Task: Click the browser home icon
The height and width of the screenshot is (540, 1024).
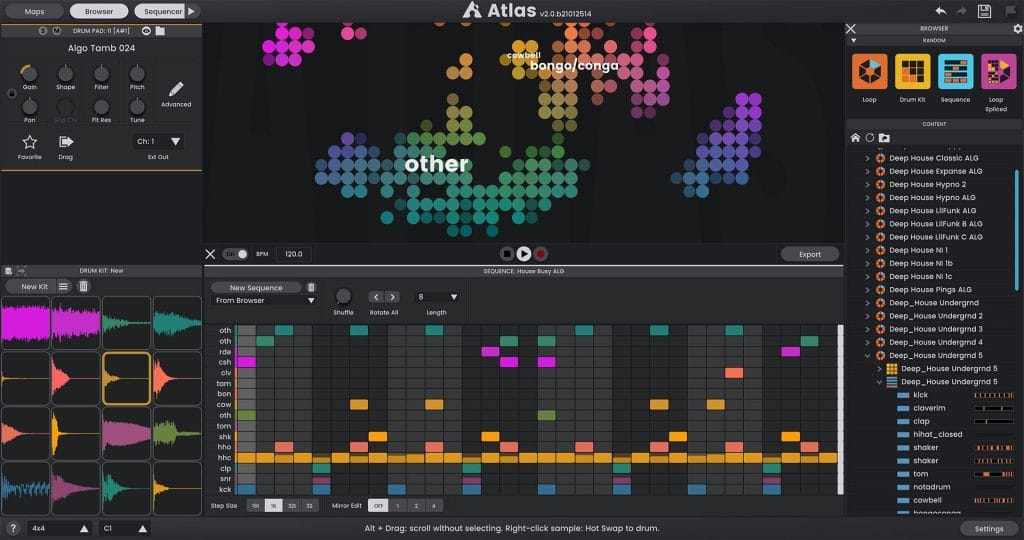Action: (855, 137)
